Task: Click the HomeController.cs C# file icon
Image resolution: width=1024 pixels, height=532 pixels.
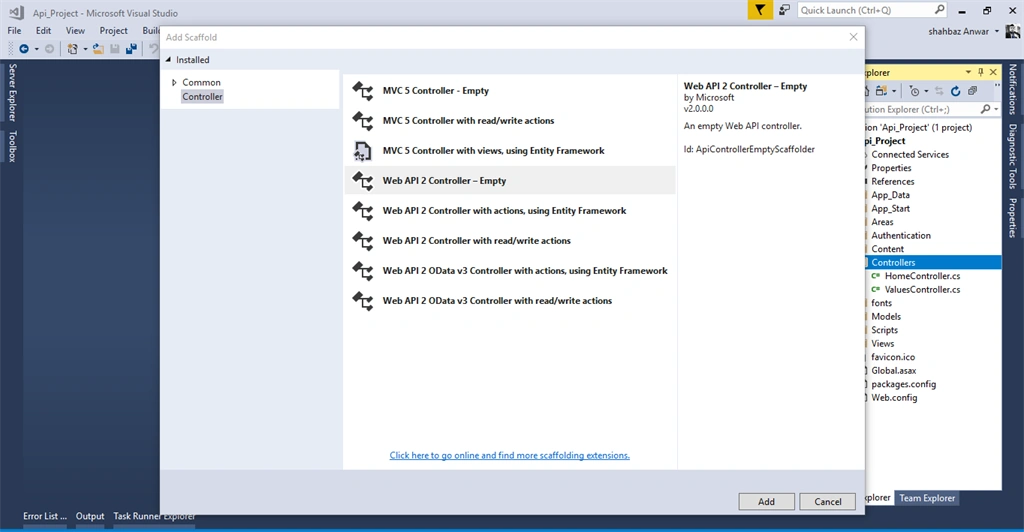Action: pyautogui.click(x=876, y=276)
